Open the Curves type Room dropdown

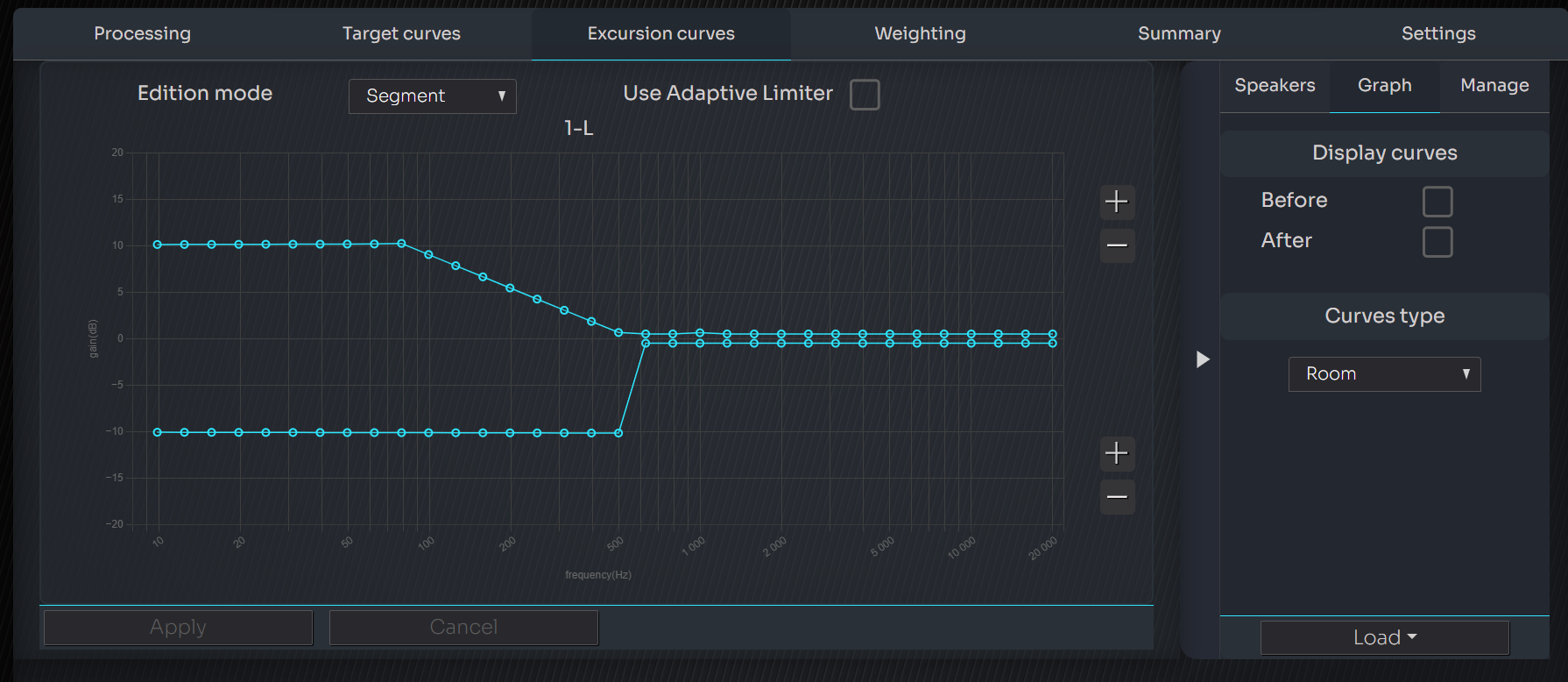coord(1384,374)
